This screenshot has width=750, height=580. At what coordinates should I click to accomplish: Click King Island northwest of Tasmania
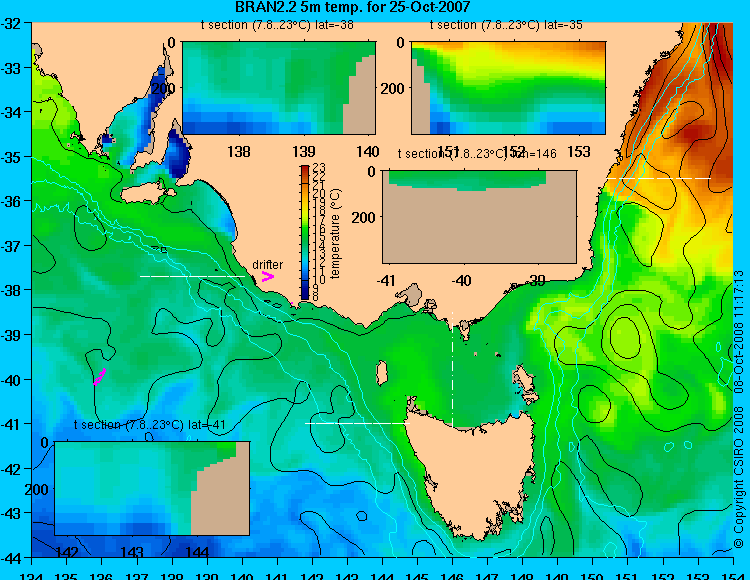[x=381, y=373]
